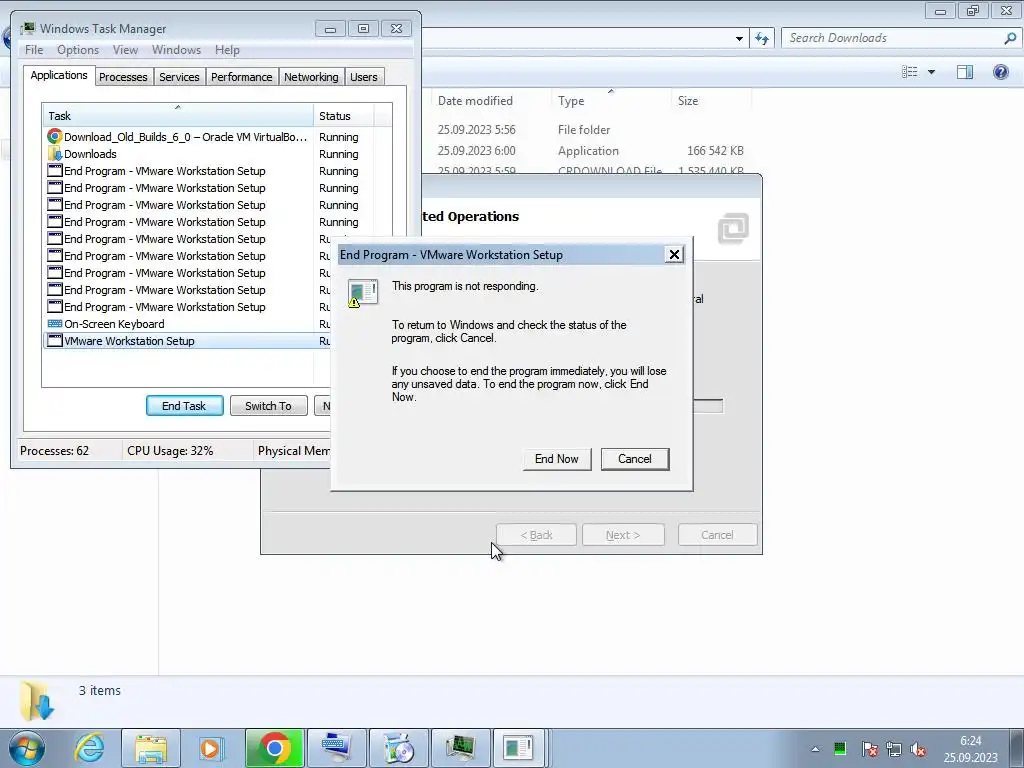1024x768 pixels.
Task: Open the File menu in Task Manager
Action: (34, 50)
